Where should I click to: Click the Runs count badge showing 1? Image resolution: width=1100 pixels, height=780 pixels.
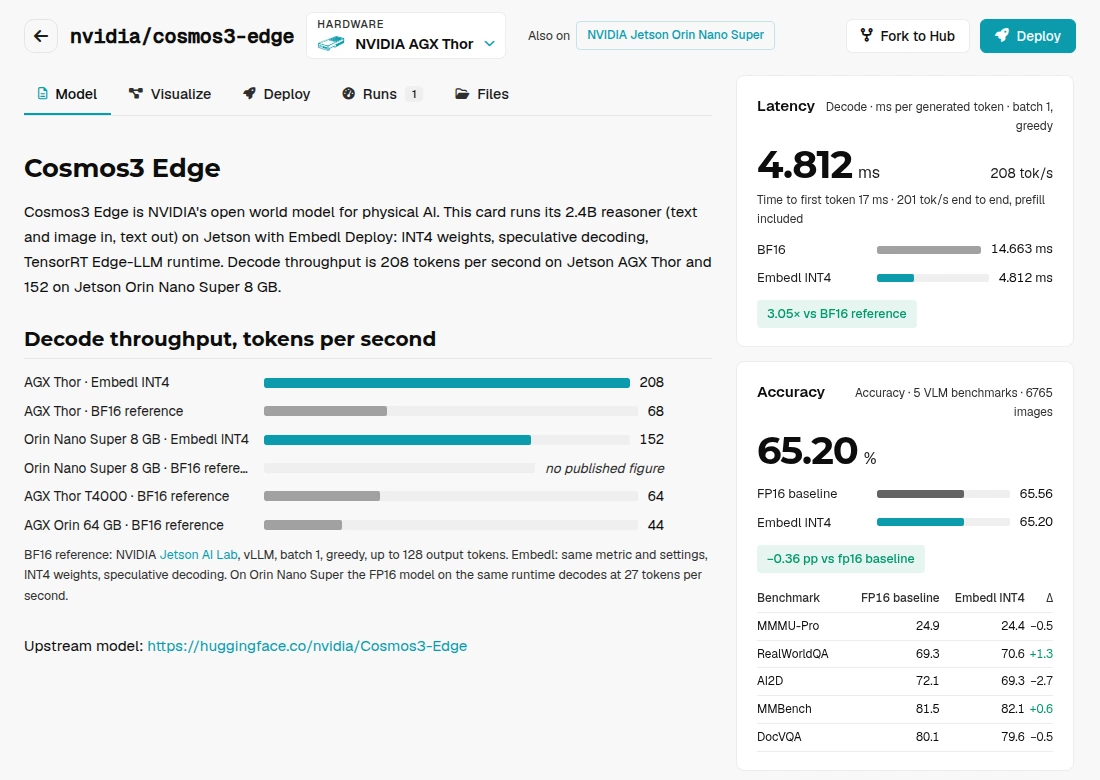(414, 94)
